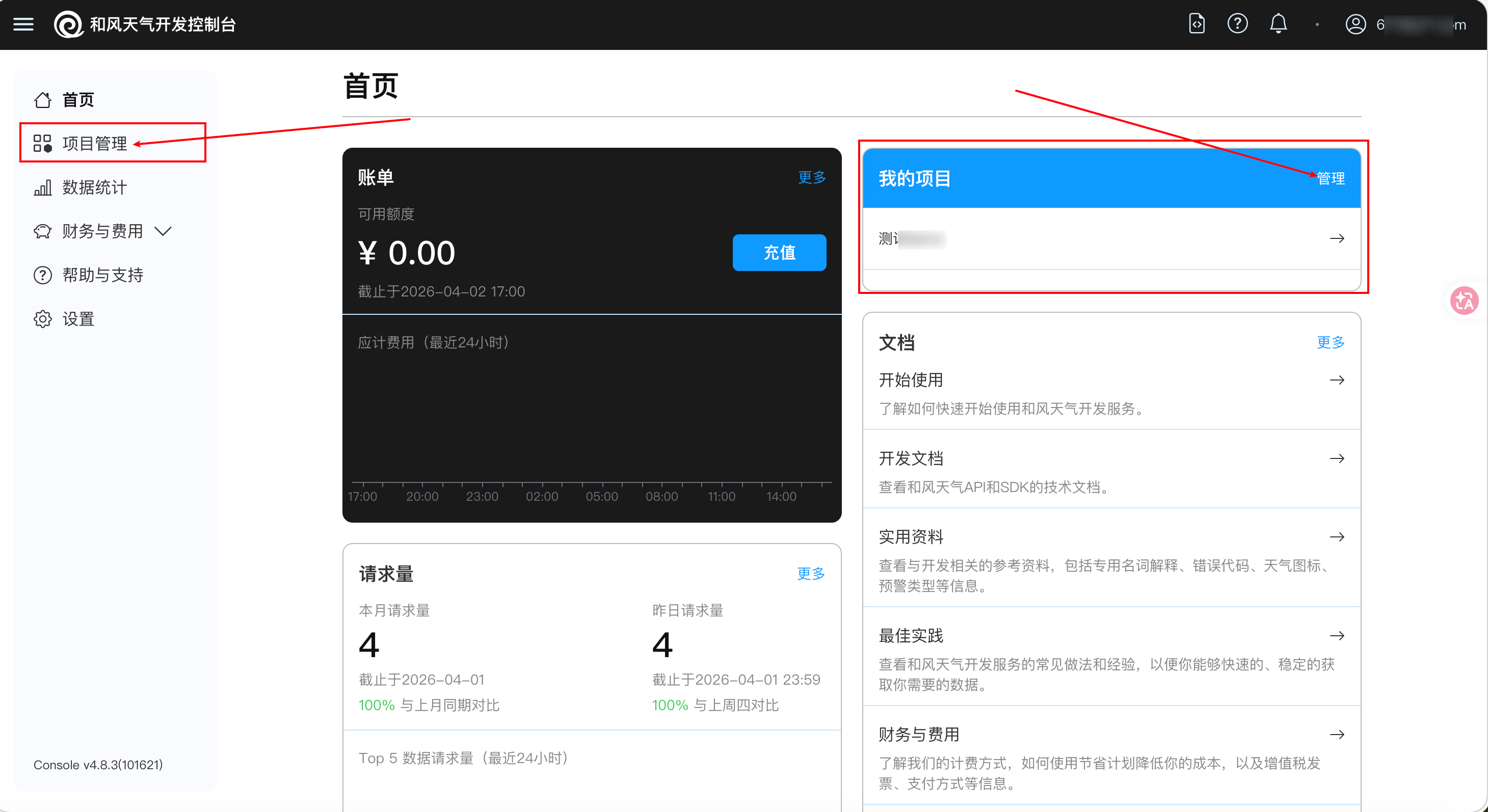Click the floating translate icon at right edge
This screenshot has height=812, width=1488.
(1465, 301)
